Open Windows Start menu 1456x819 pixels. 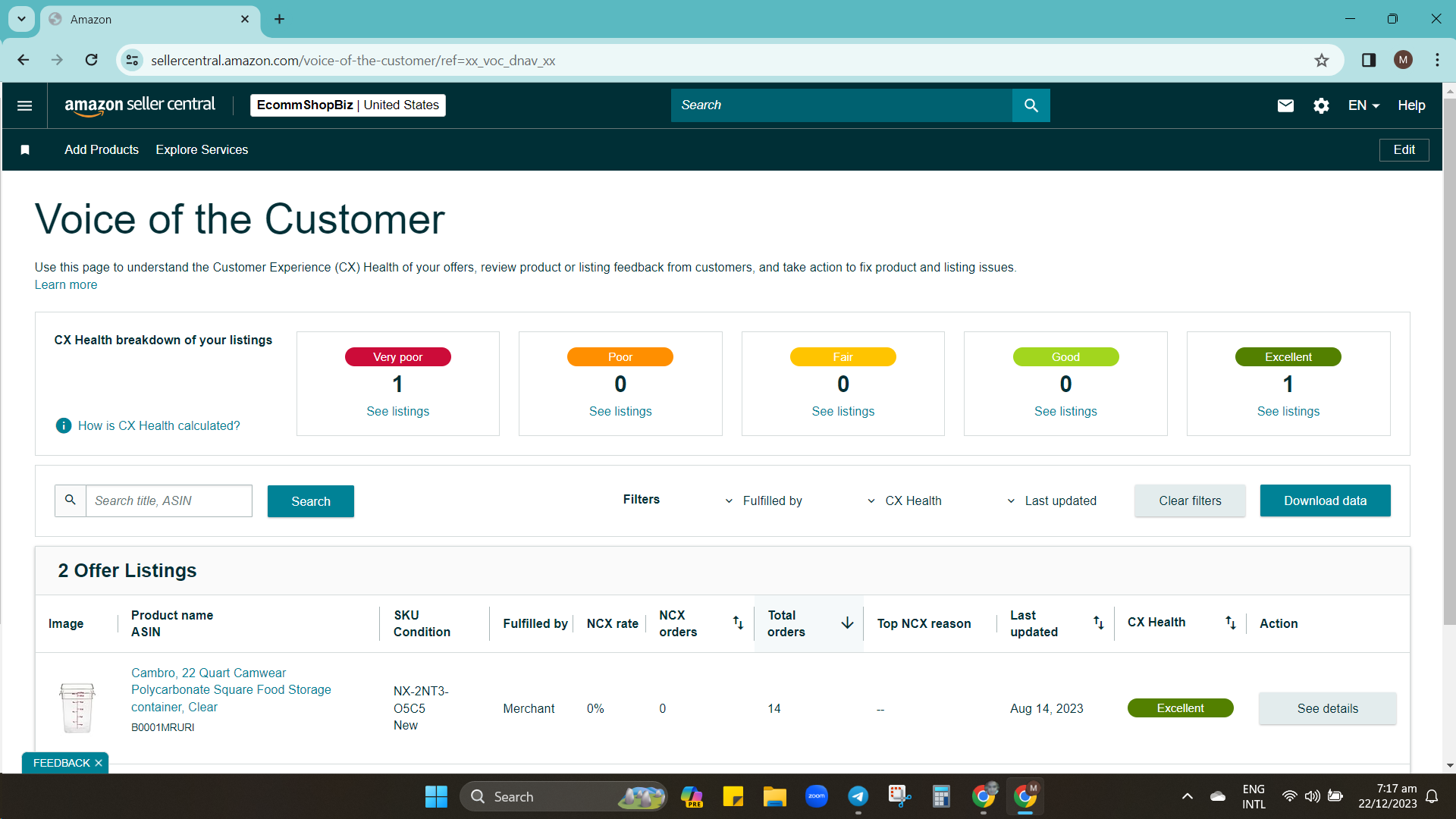click(436, 796)
